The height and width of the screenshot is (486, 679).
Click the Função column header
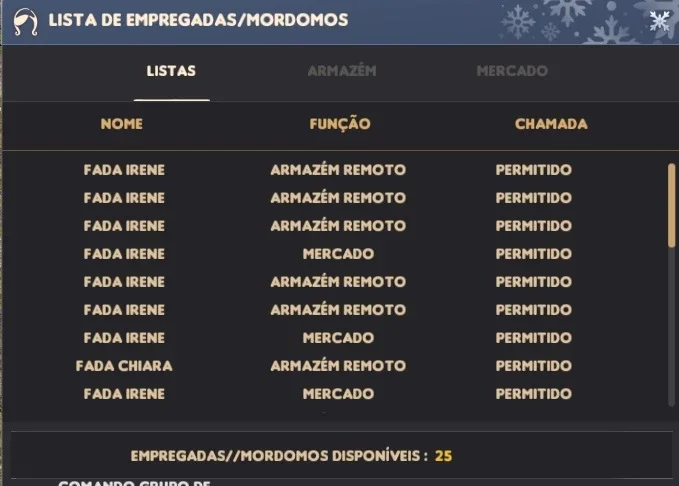pos(340,124)
